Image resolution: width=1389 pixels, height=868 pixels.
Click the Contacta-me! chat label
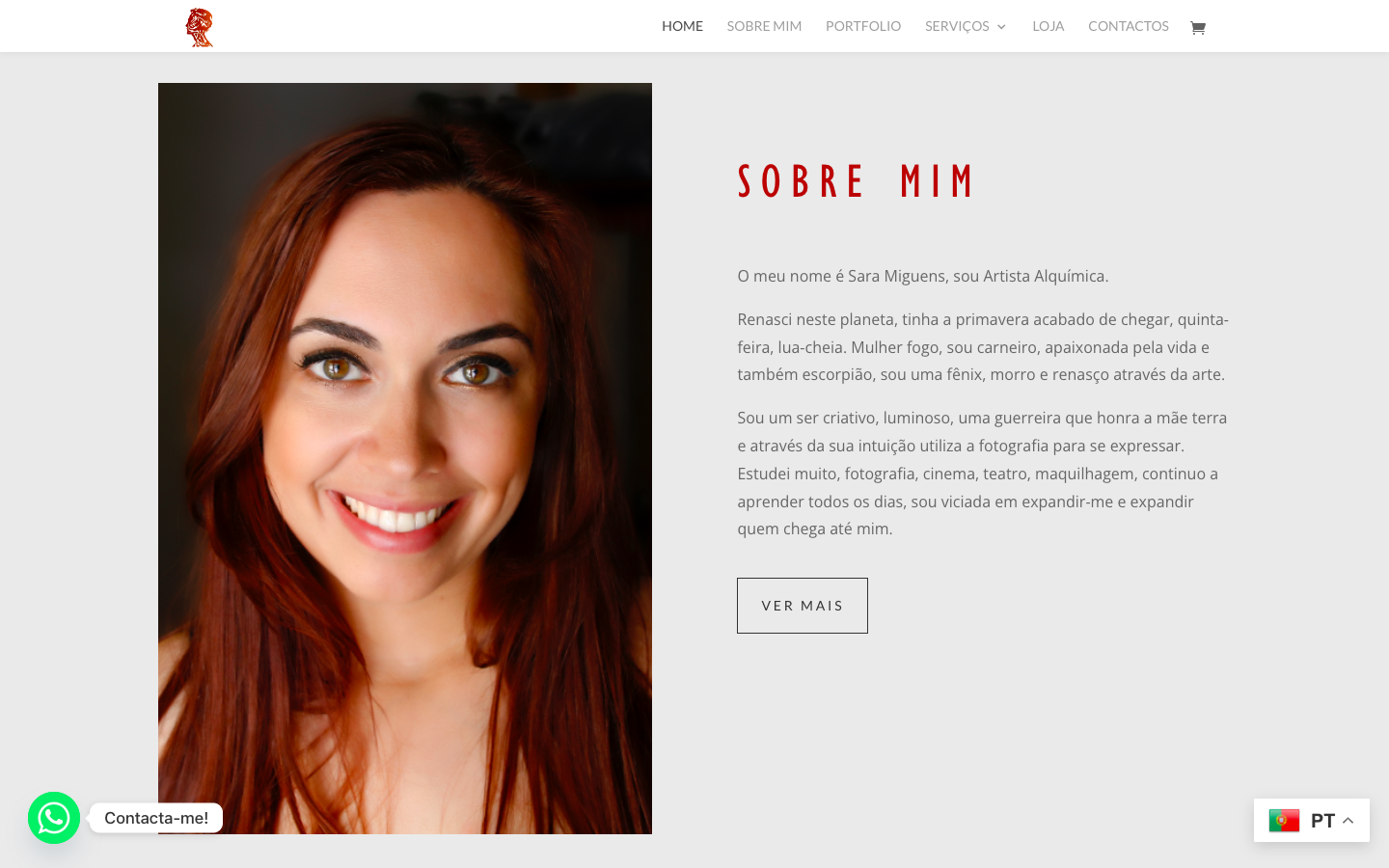point(156,818)
